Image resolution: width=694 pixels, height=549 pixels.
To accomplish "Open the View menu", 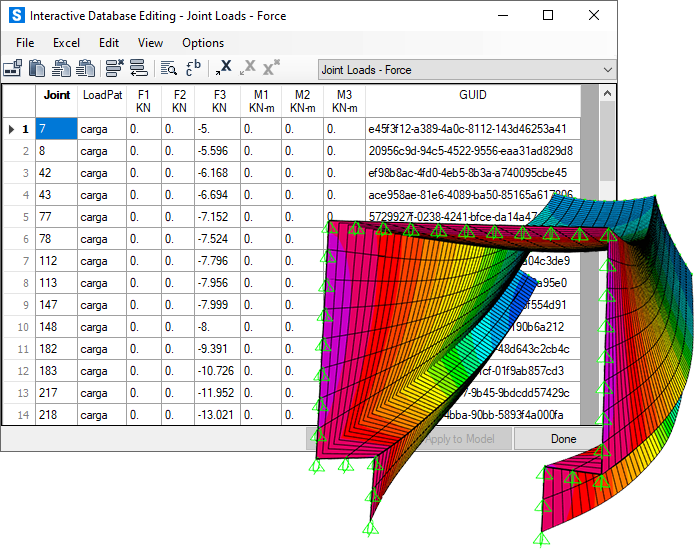I will point(150,43).
